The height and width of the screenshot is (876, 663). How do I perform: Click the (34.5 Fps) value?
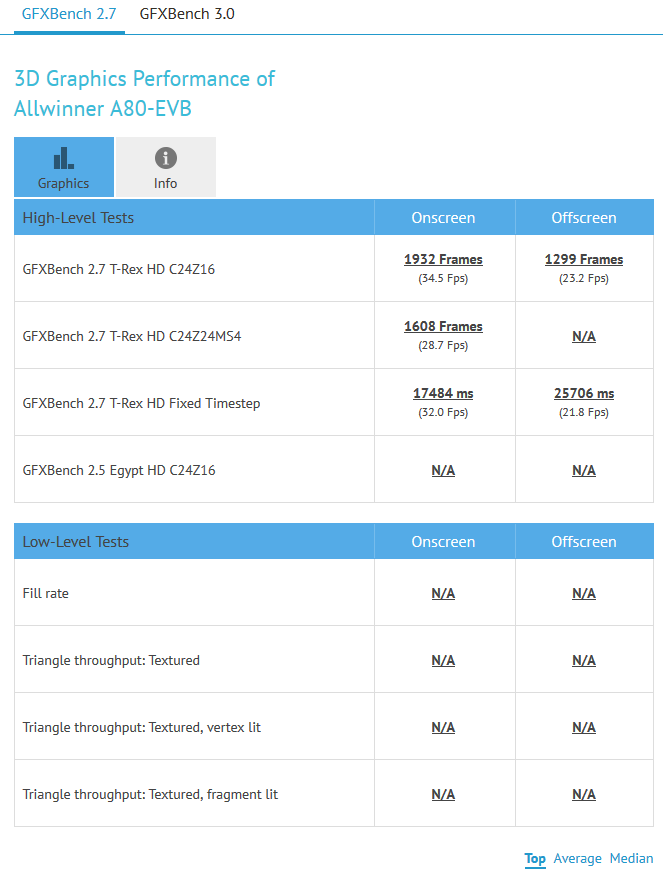pyautogui.click(x=443, y=278)
